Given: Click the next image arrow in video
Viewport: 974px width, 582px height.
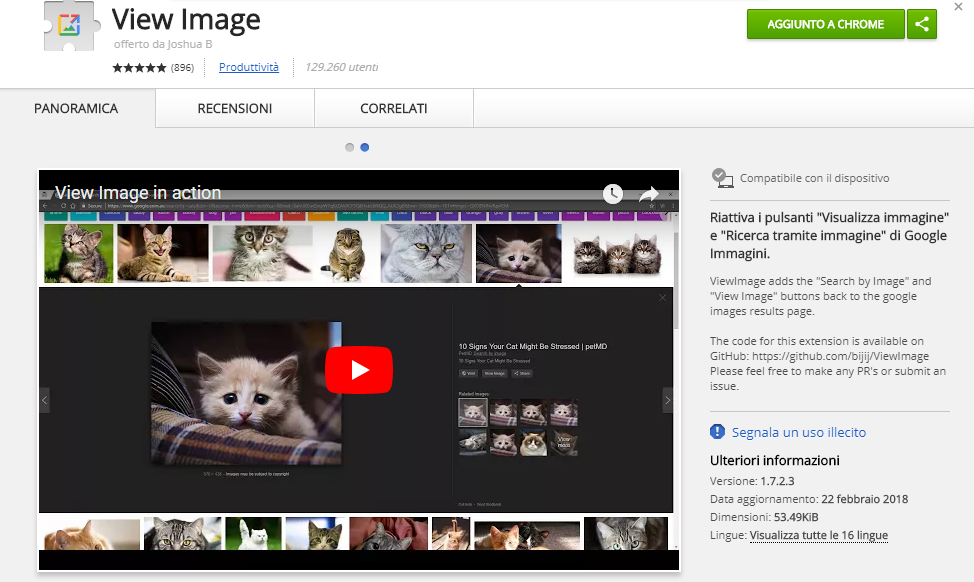Looking at the screenshot, I should coord(668,400).
